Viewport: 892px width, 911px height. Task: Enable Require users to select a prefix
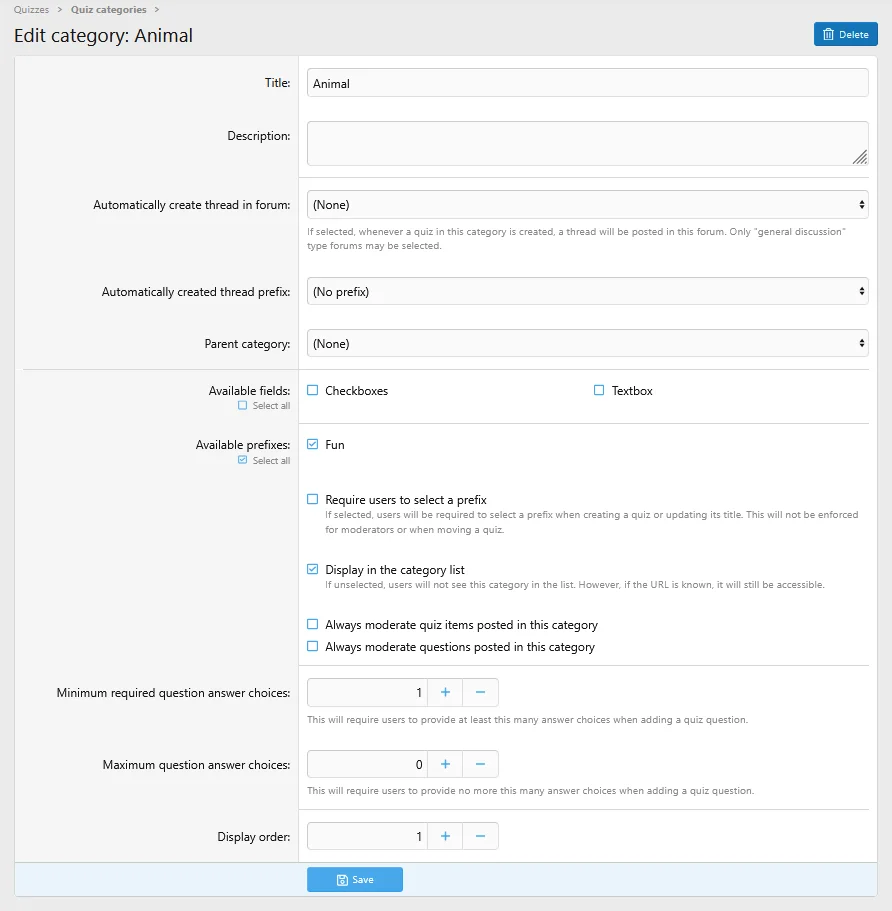point(313,499)
